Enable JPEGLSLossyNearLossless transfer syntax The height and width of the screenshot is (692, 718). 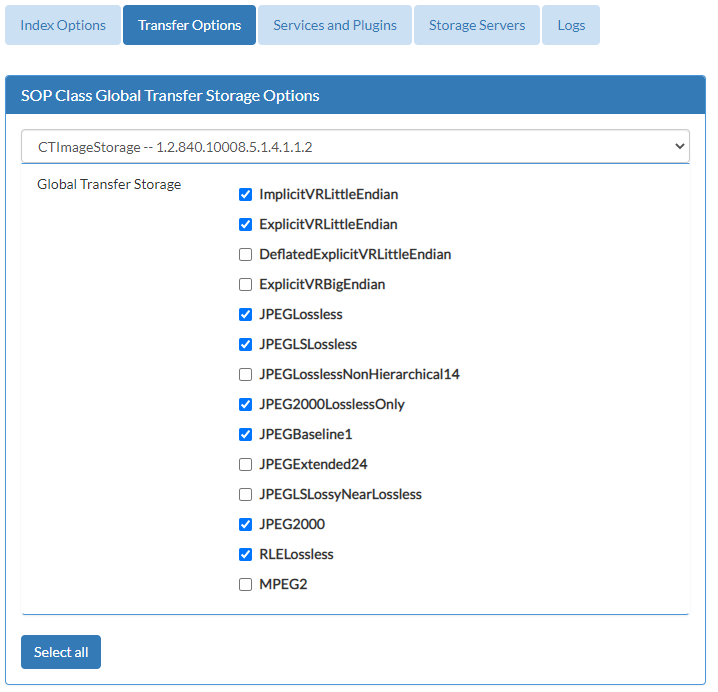coord(245,495)
